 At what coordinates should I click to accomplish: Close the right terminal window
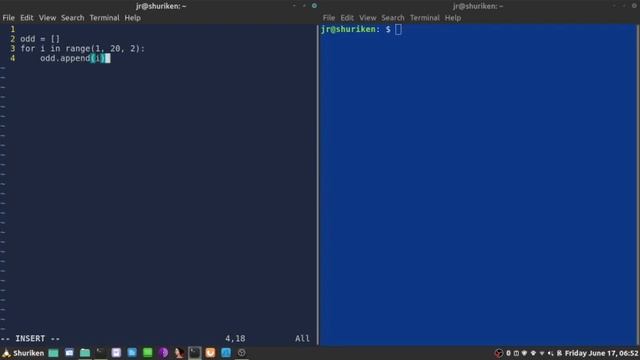[x=634, y=6]
